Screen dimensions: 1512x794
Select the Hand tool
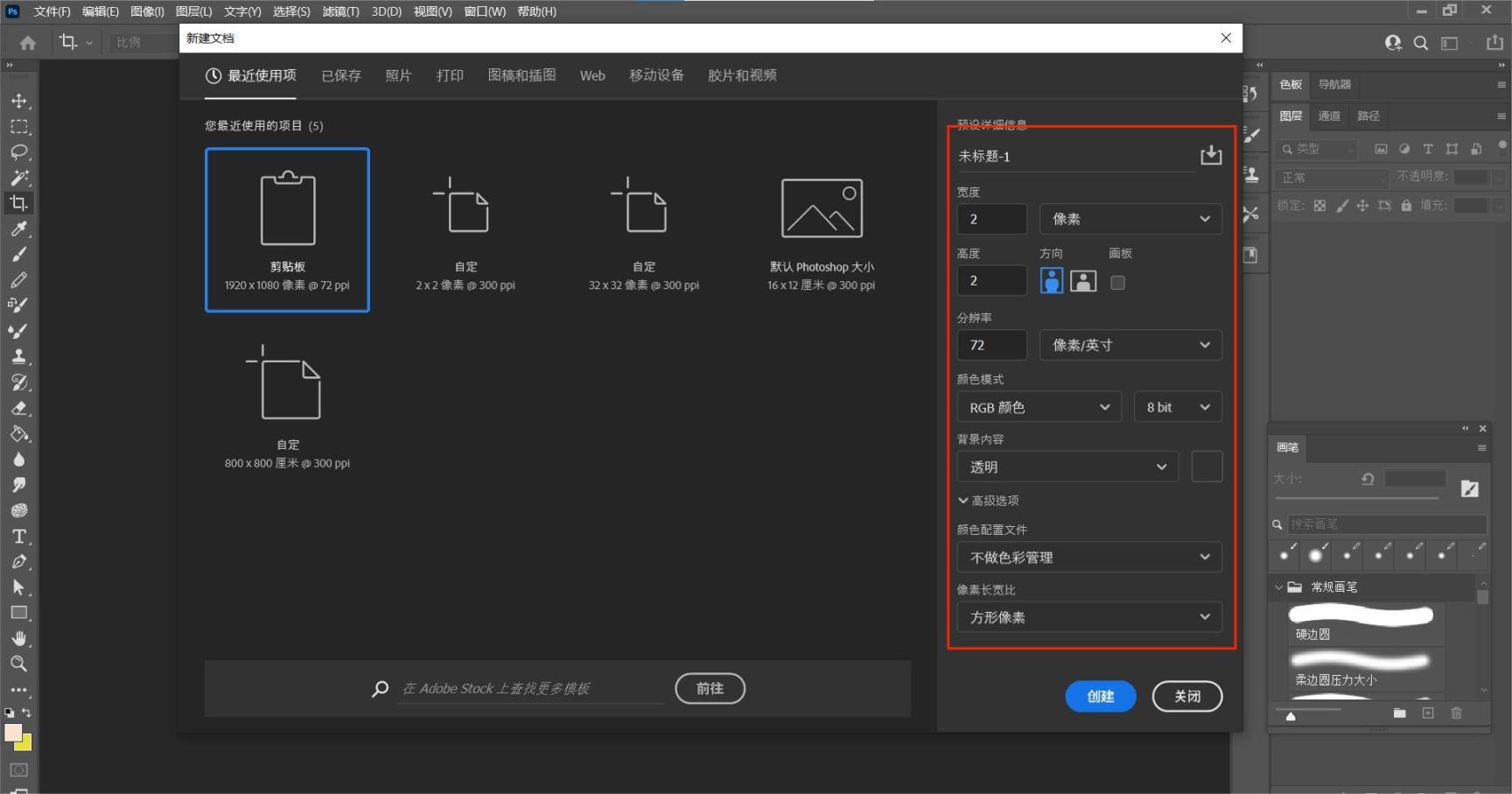[18, 638]
